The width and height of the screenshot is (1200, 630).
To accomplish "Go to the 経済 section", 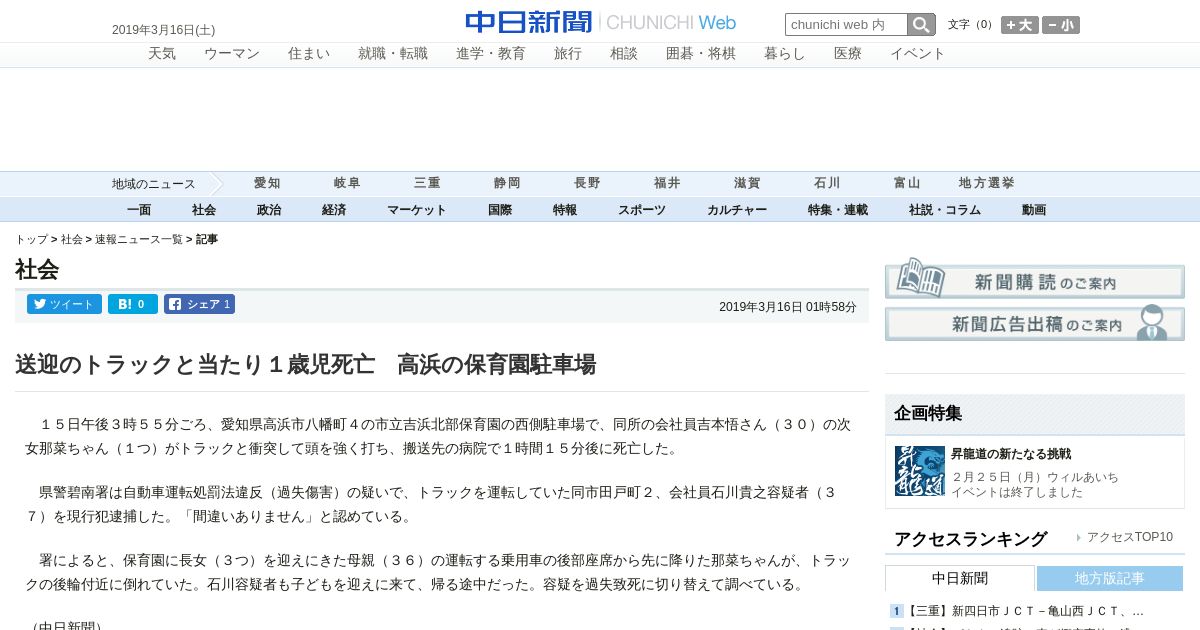I will click(334, 210).
